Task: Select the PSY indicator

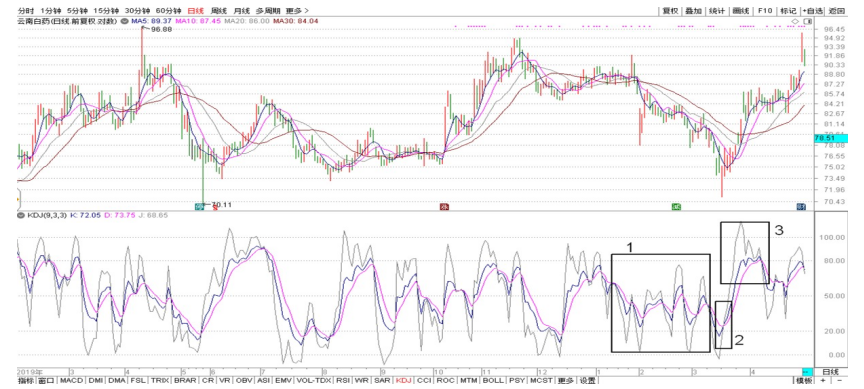Action: pyautogui.click(x=517, y=380)
